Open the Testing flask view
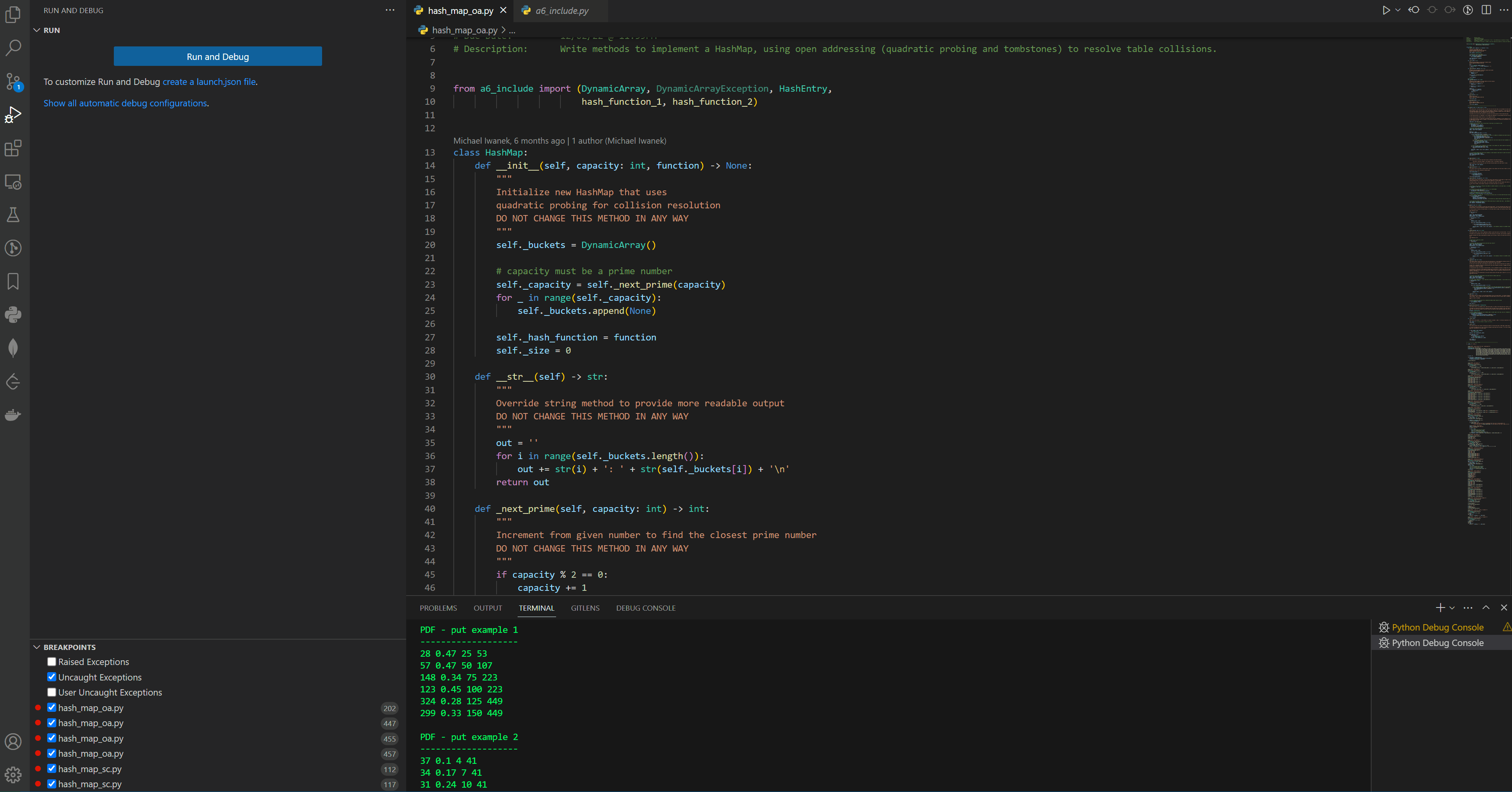 tap(13, 215)
